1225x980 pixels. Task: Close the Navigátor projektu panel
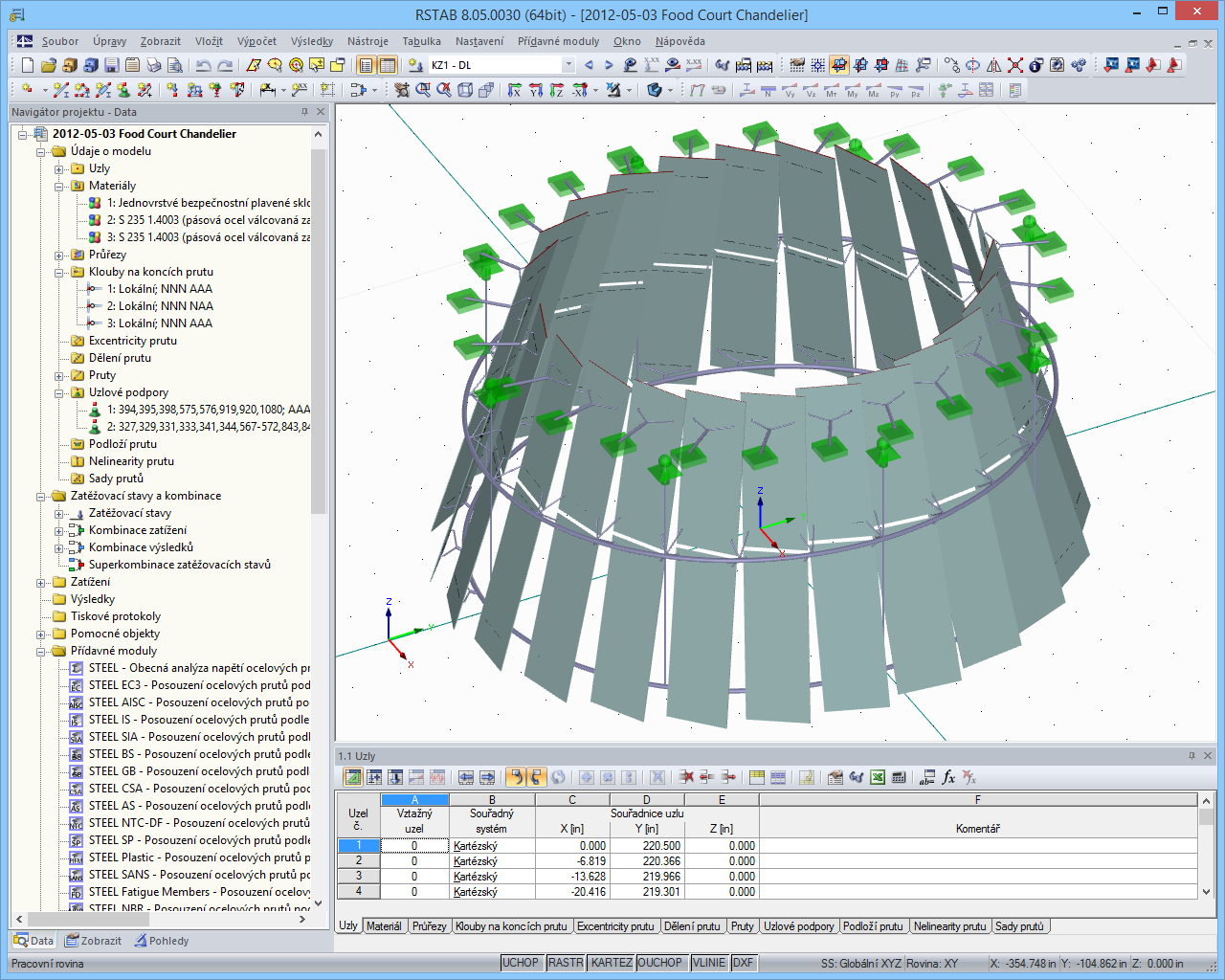coord(322,112)
